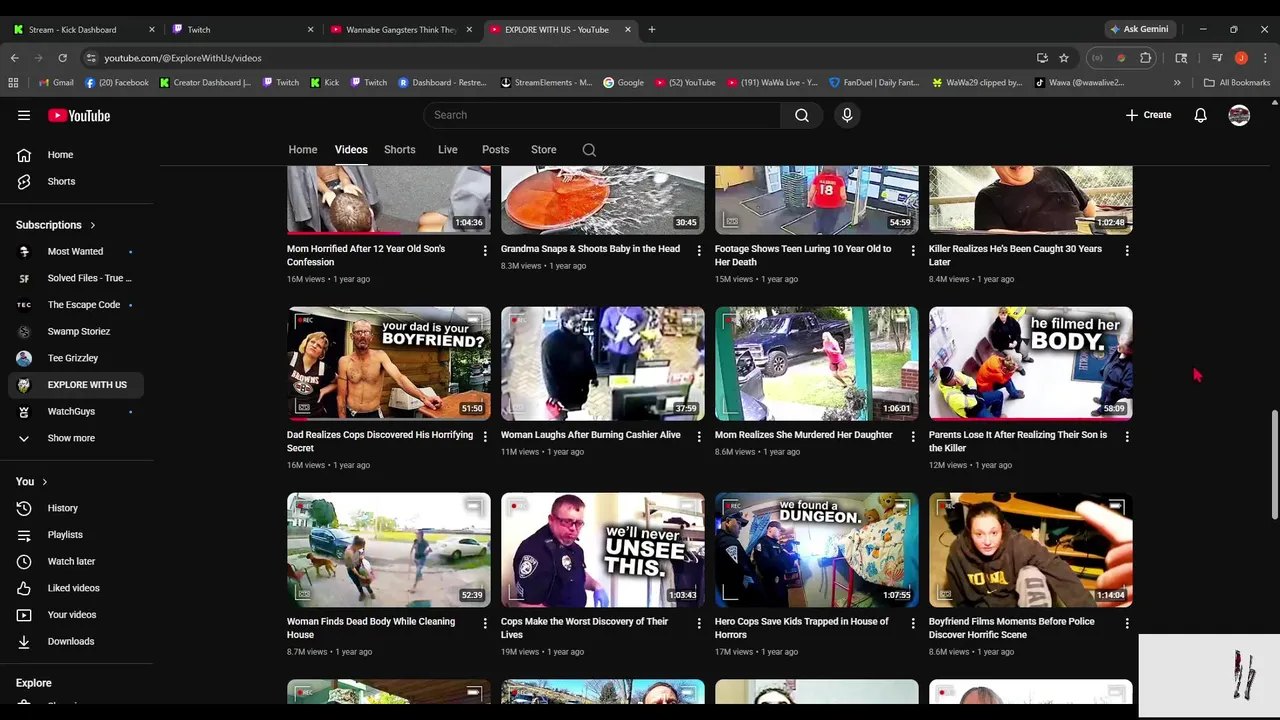
Task: Show hidden bookmarks overflow chevron
Action: click(1177, 83)
